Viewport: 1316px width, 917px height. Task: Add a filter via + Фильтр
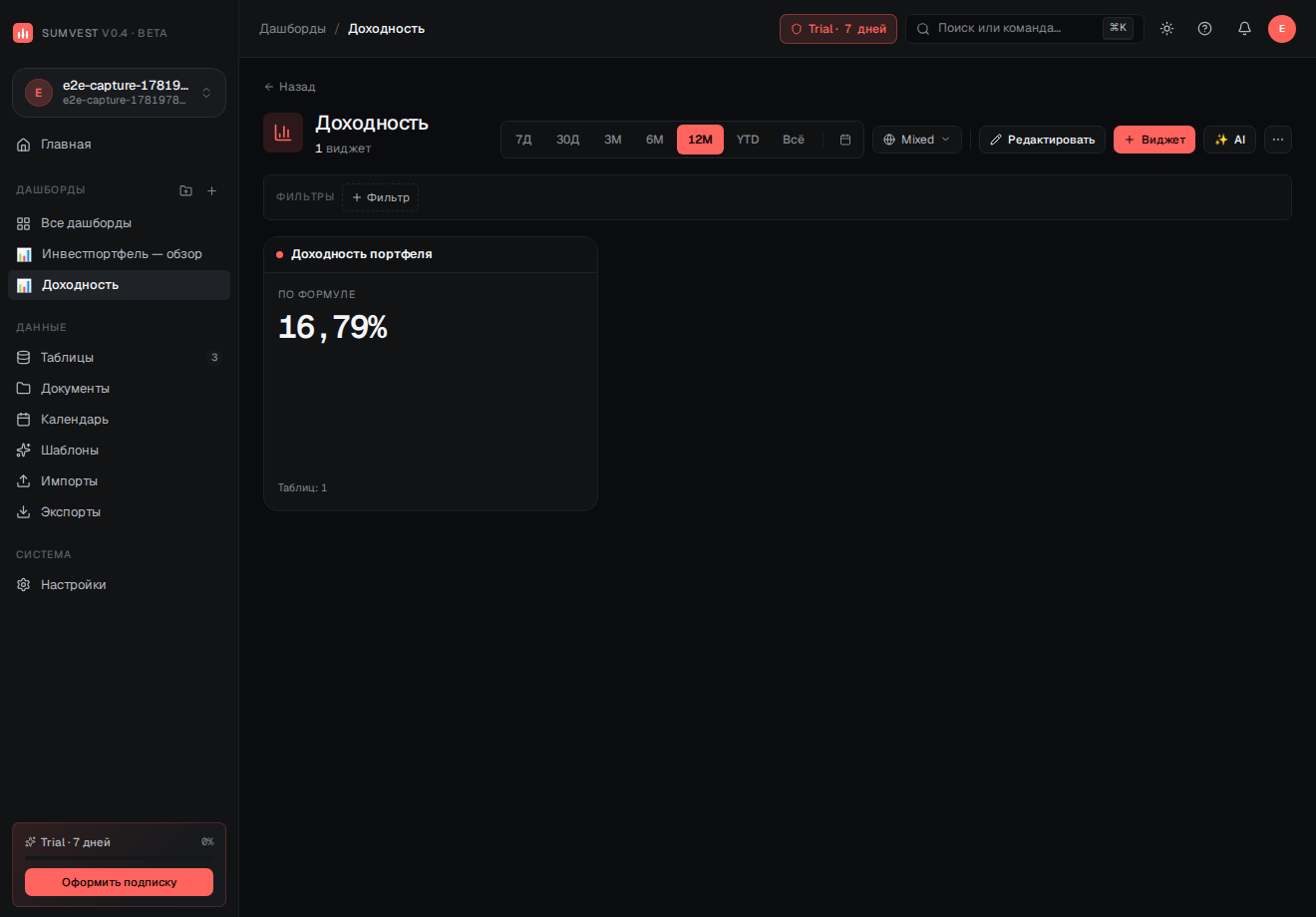pyautogui.click(x=380, y=197)
